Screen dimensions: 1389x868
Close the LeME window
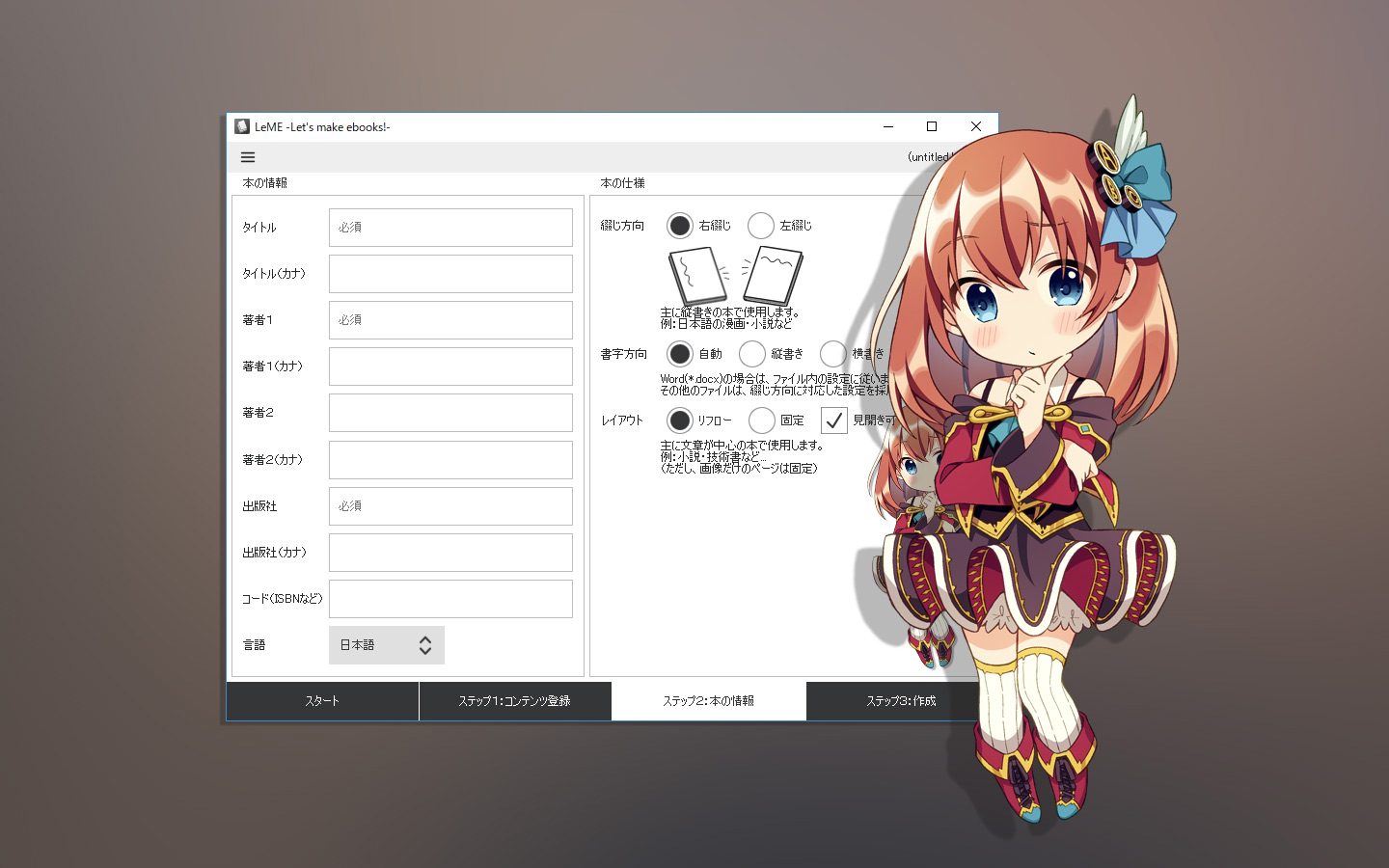point(975,126)
